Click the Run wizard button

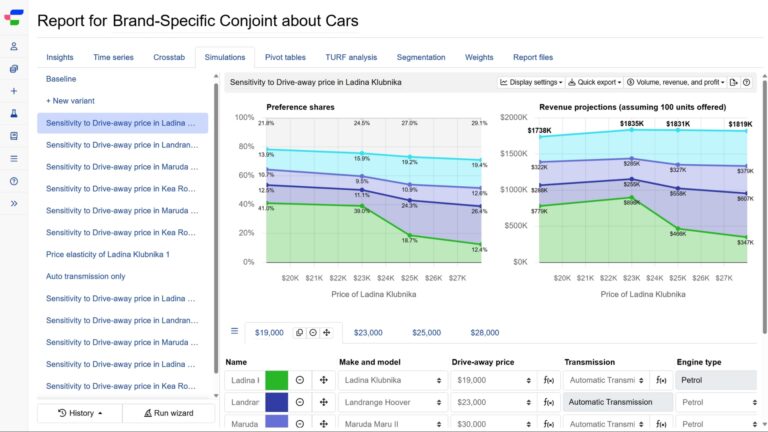tap(168, 412)
